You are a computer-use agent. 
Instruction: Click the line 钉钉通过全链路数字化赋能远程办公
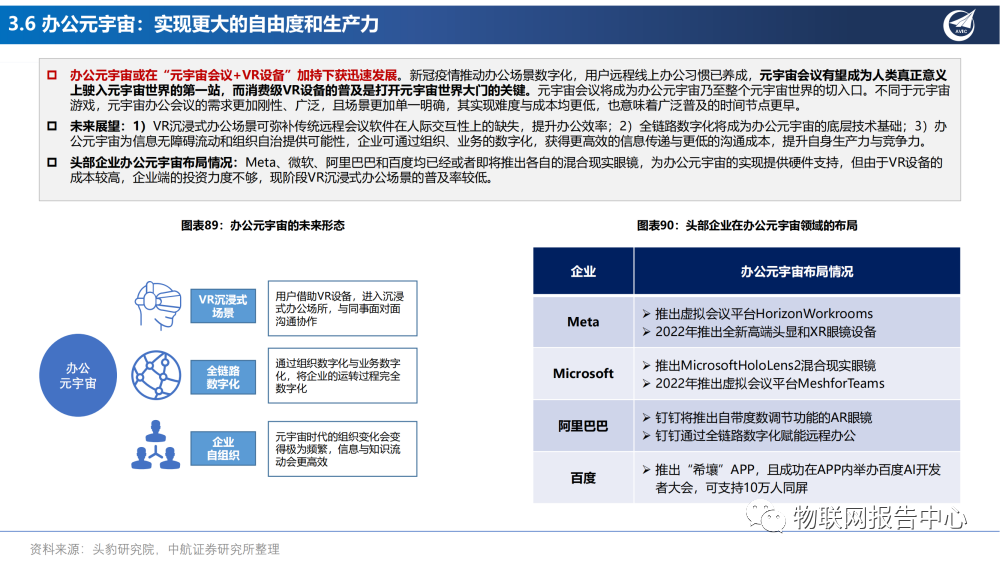749,436
